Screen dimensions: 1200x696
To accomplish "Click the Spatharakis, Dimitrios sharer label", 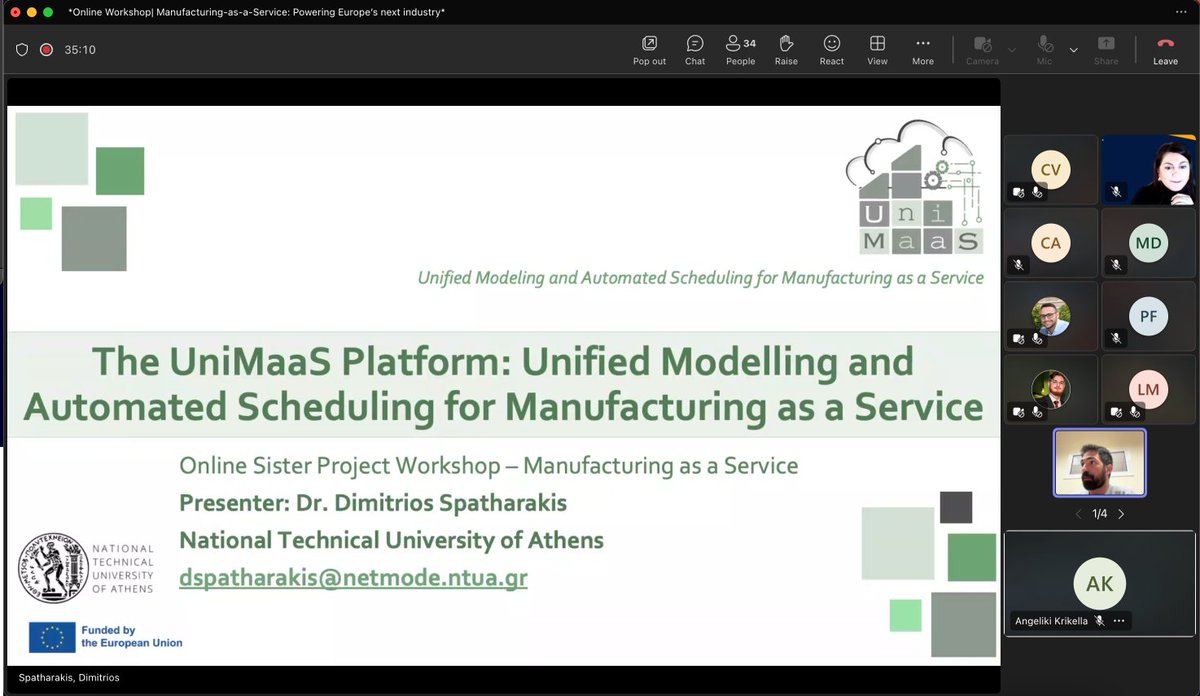I will click(x=69, y=678).
